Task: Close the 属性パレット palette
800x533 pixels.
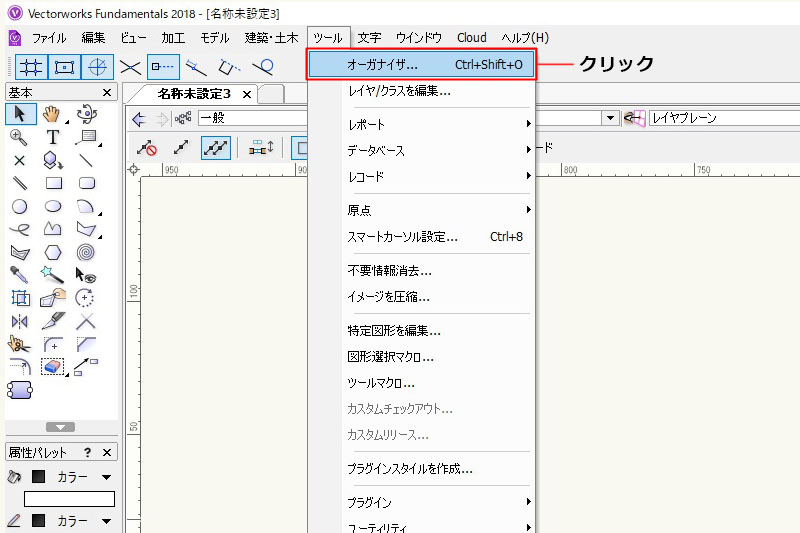Action: tap(107, 452)
